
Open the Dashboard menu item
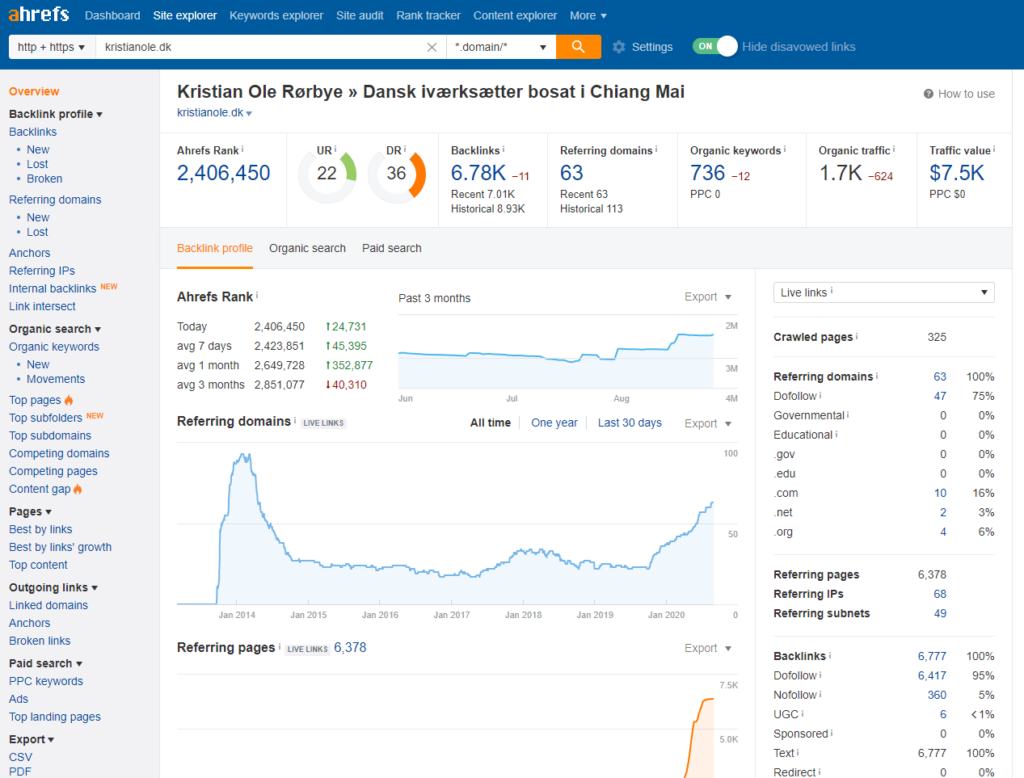click(x=112, y=16)
